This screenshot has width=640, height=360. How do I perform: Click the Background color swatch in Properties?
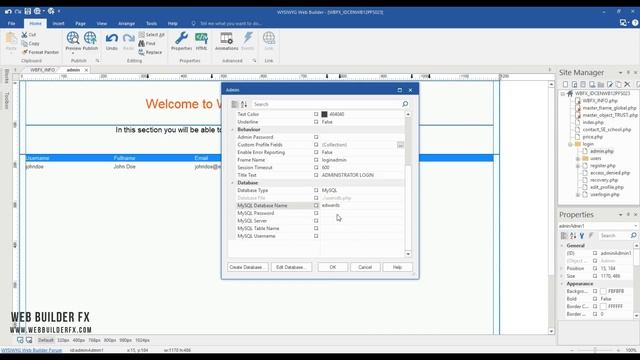pyautogui.click(x=603, y=291)
